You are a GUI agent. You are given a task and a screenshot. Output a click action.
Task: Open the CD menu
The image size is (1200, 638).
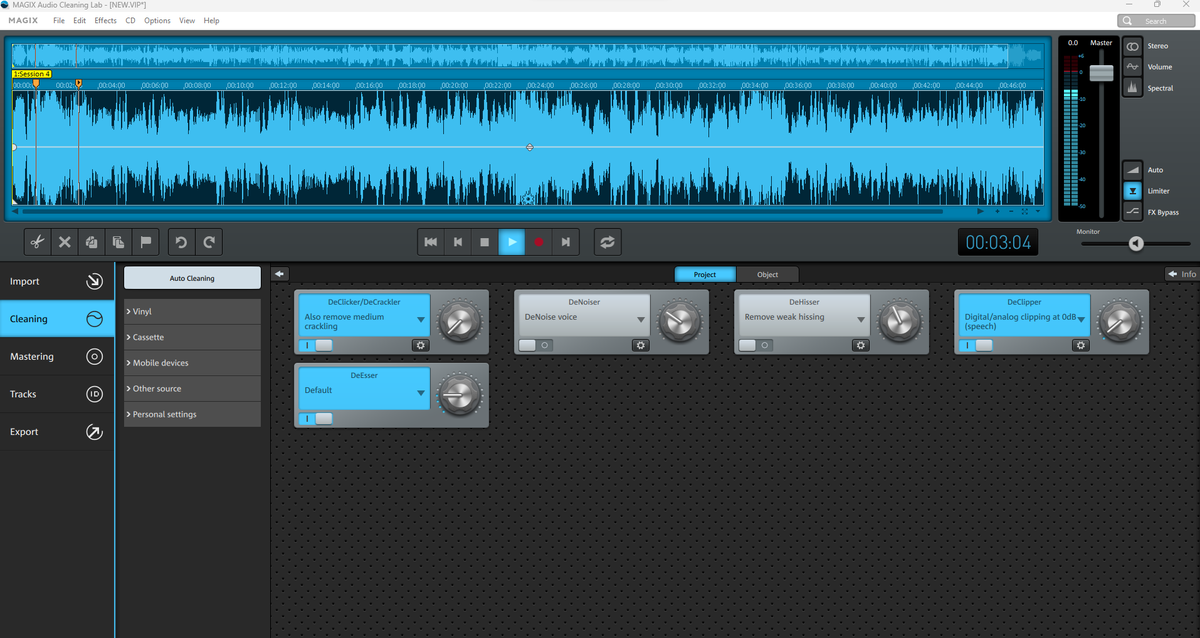coord(131,20)
